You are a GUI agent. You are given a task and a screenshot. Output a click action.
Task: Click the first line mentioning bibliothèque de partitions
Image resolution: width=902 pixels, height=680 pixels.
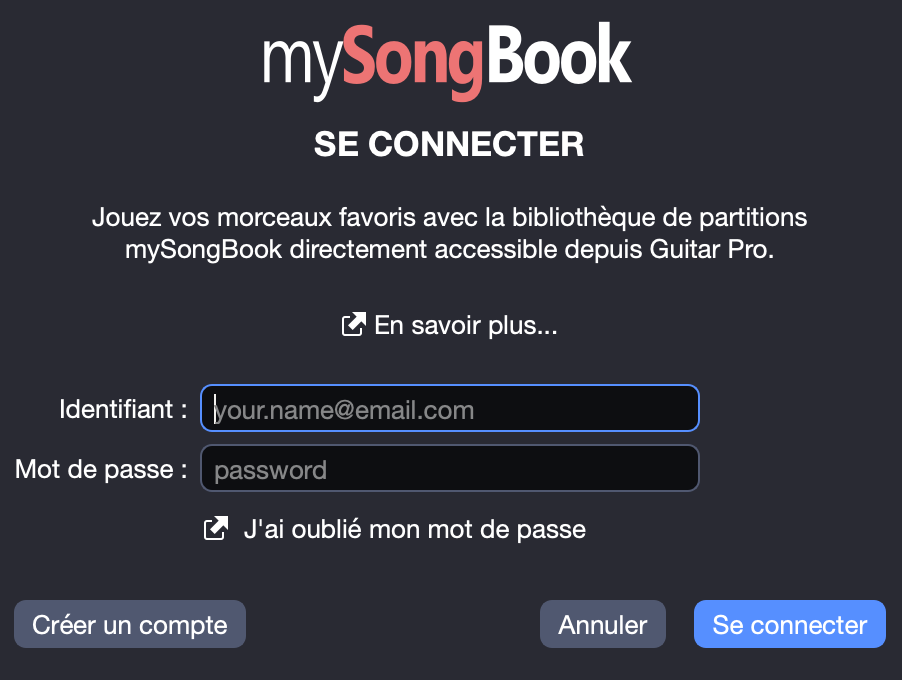[449, 217]
